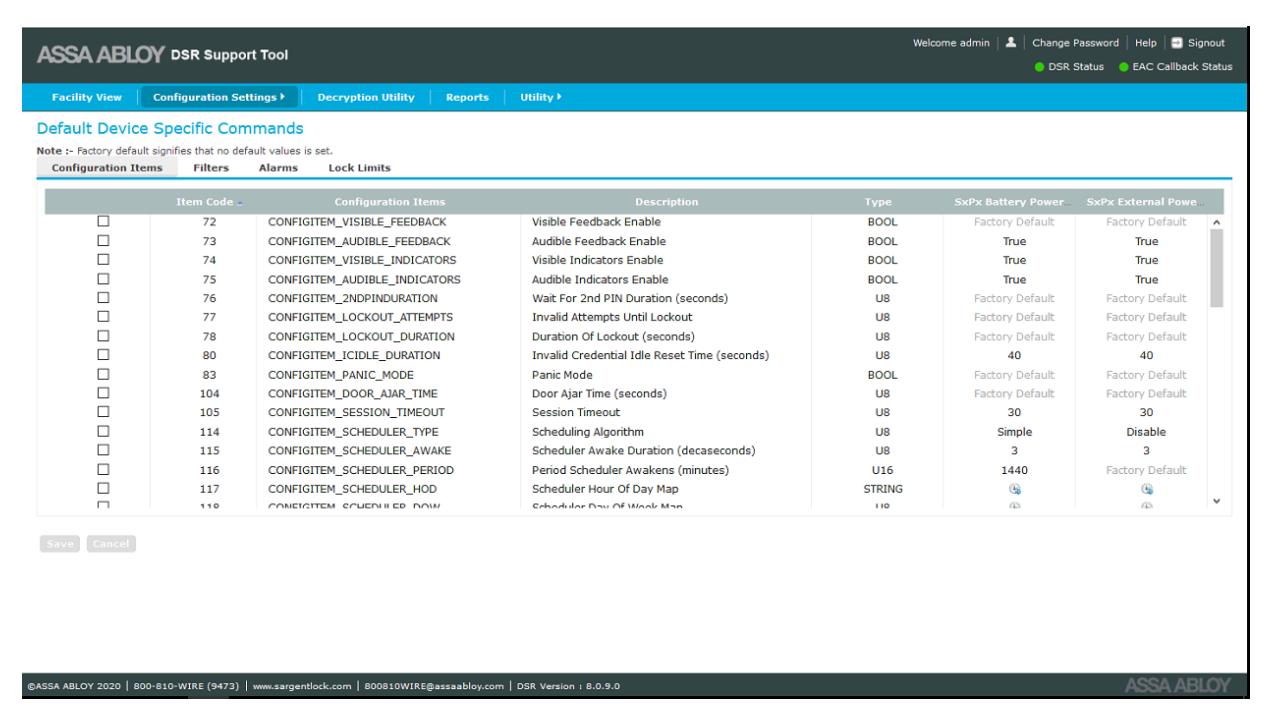Screen dimensions: 1274x723
Task: Tick the checkbox for item 72 VISIBLE_FEEDBACK
Action: coord(101,222)
